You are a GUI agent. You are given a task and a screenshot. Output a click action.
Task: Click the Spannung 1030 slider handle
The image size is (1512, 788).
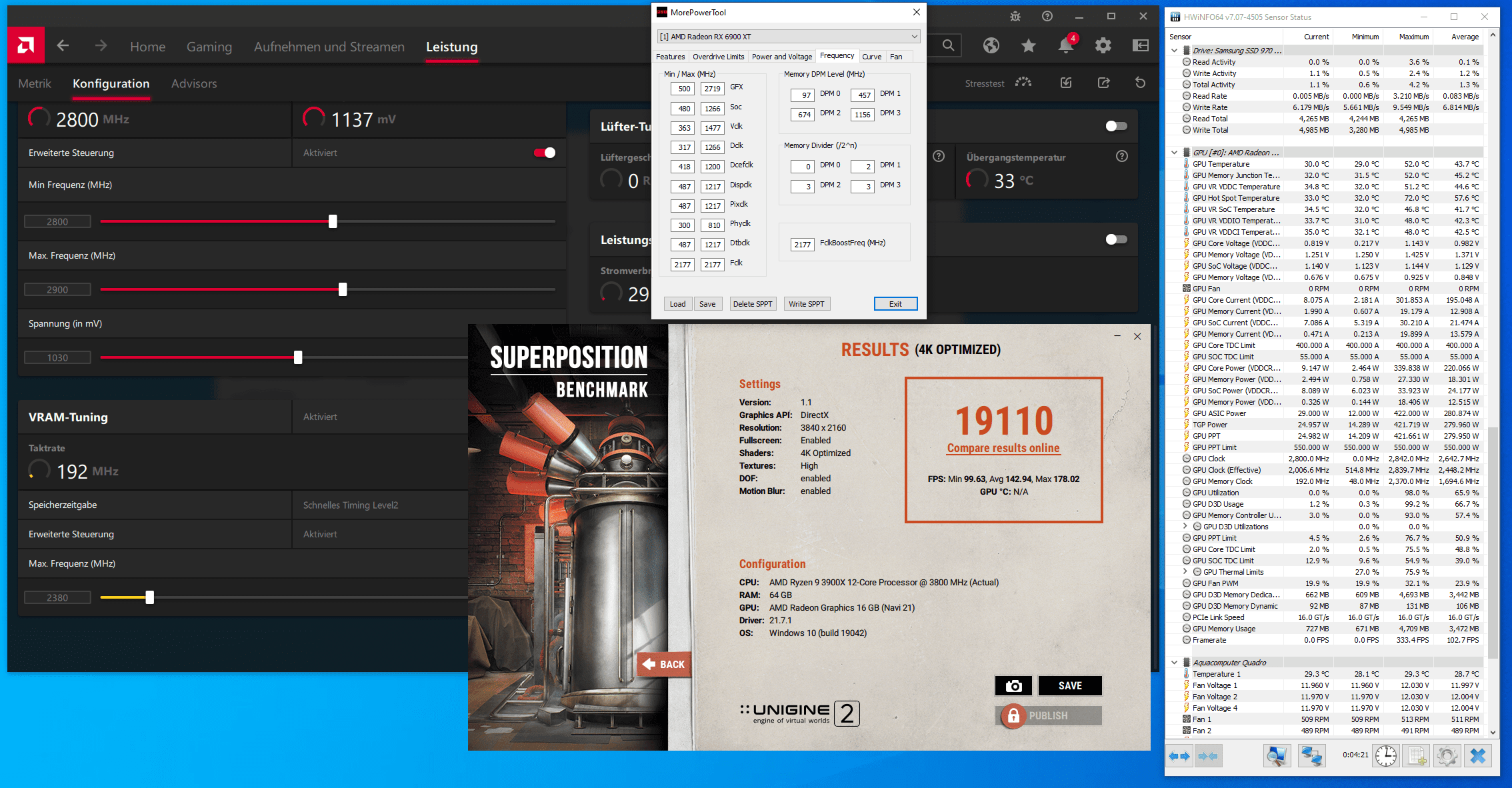point(298,357)
